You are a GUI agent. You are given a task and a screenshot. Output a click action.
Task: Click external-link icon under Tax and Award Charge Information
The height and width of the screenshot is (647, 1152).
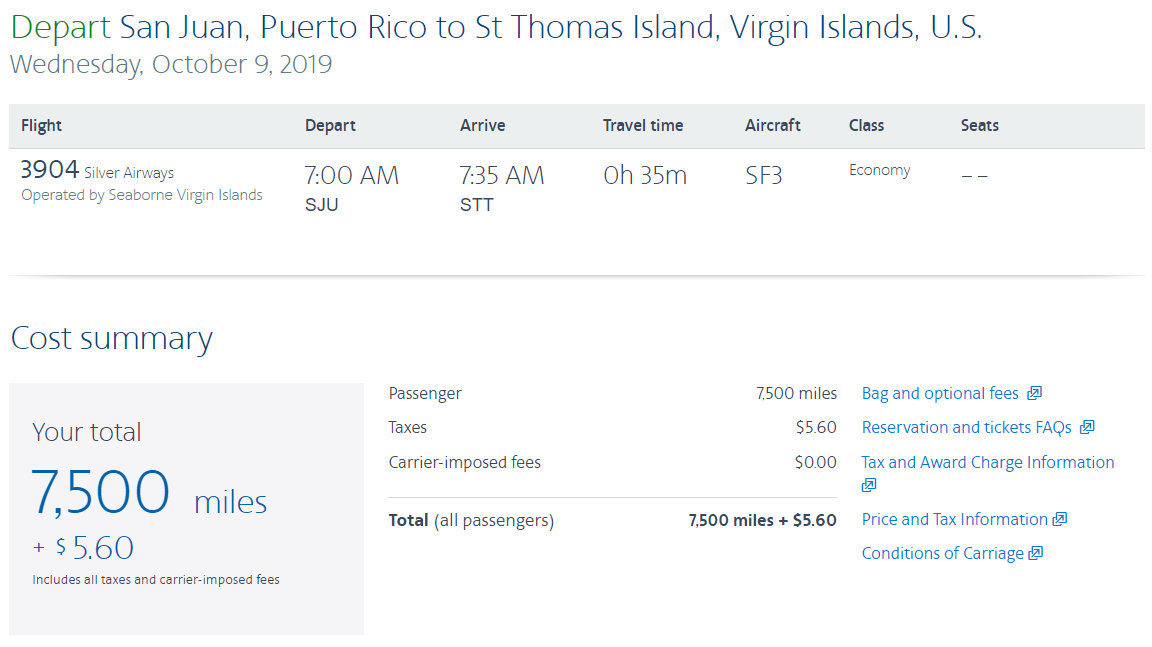pyautogui.click(x=869, y=485)
